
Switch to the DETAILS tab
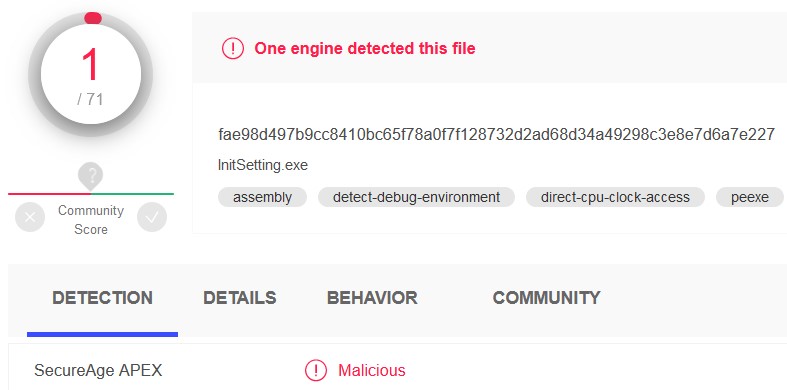click(239, 298)
